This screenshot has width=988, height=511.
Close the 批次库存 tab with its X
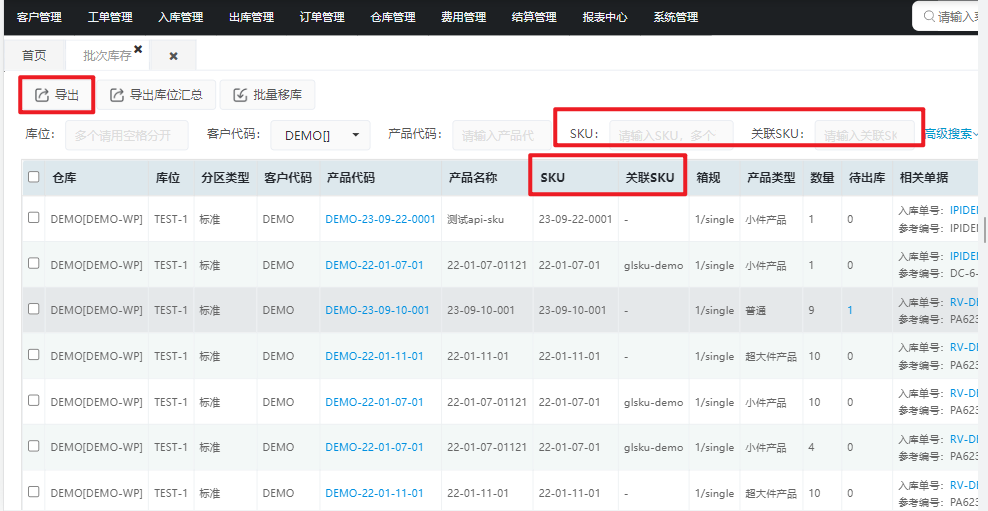(x=138, y=49)
